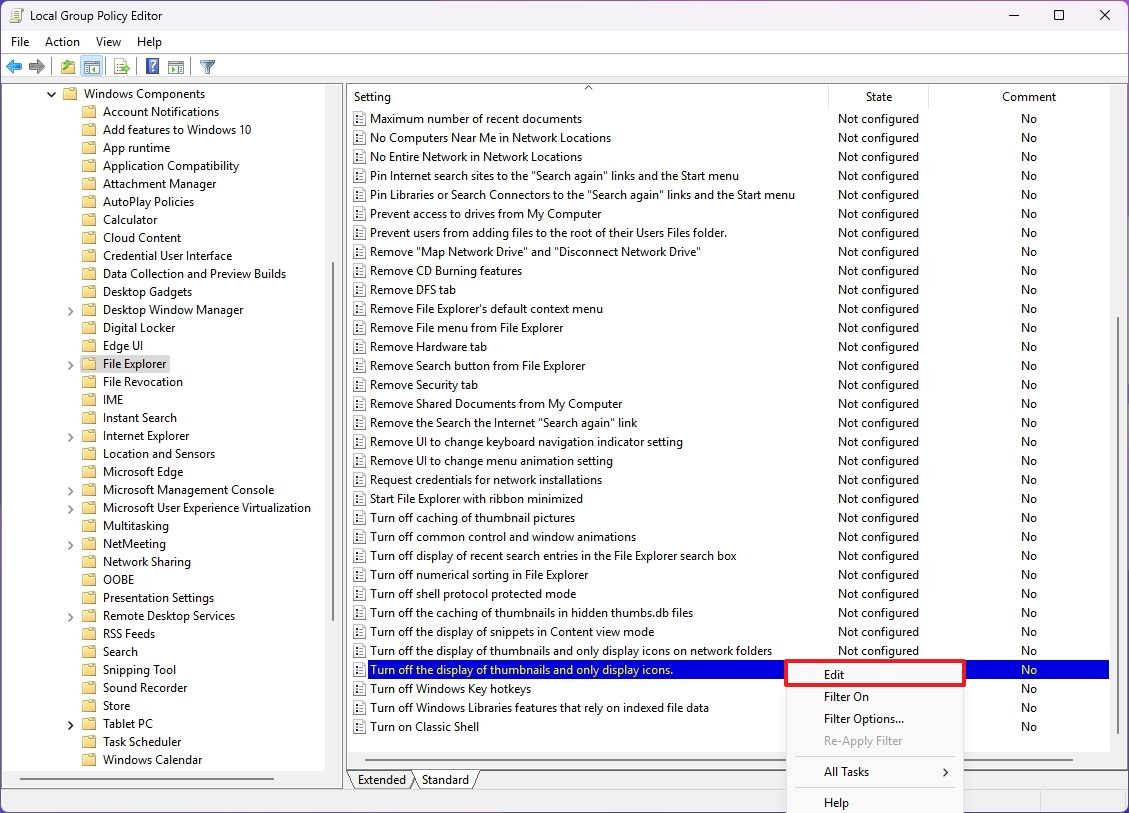Image resolution: width=1129 pixels, height=813 pixels.
Task: Sort settings by clicking the State column header
Action: (x=878, y=96)
